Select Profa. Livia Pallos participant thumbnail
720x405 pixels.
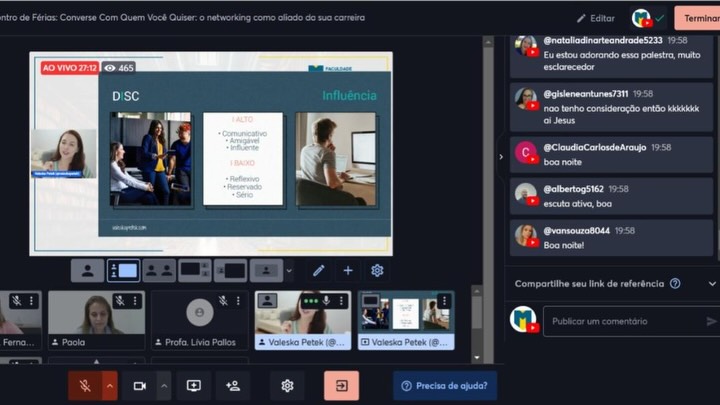[199, 319]
